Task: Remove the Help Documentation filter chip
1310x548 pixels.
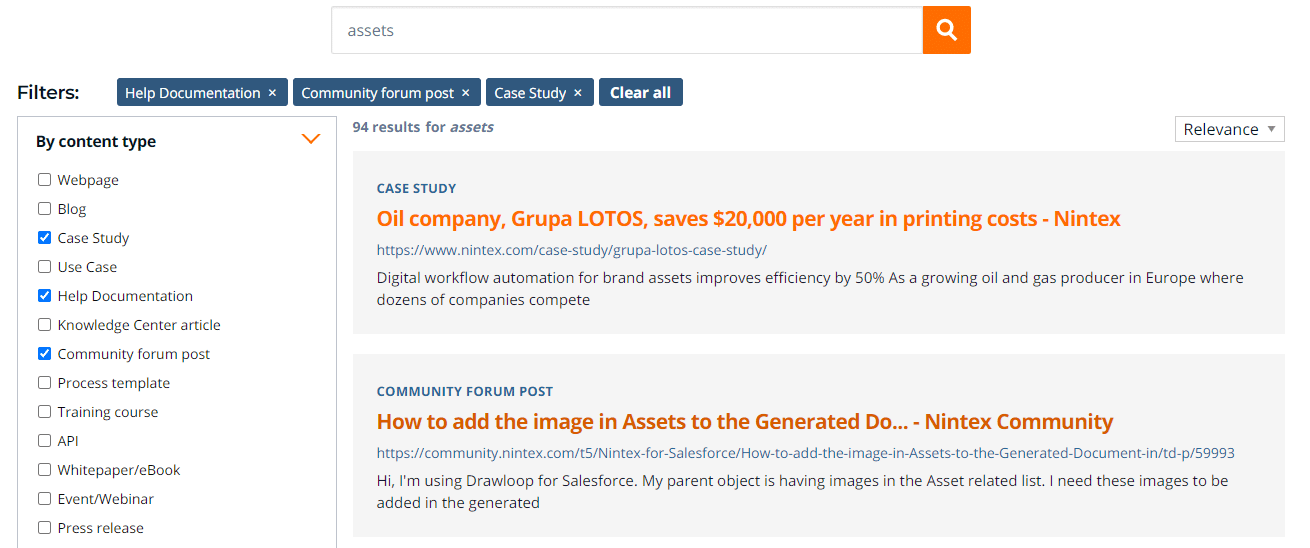Action: [x=272, y=93]
